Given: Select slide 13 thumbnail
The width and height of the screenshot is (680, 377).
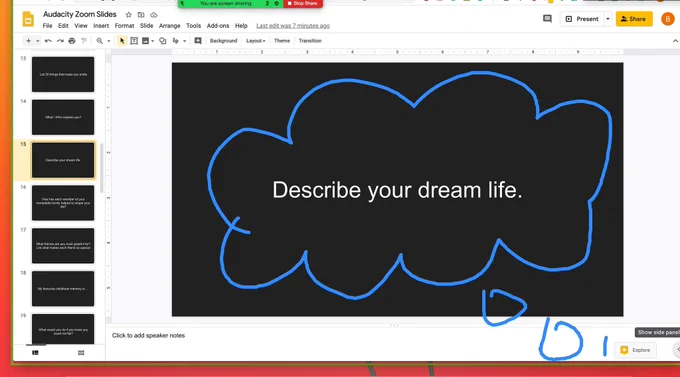Looking at the screenshot, I should click(x=63, y=74).
